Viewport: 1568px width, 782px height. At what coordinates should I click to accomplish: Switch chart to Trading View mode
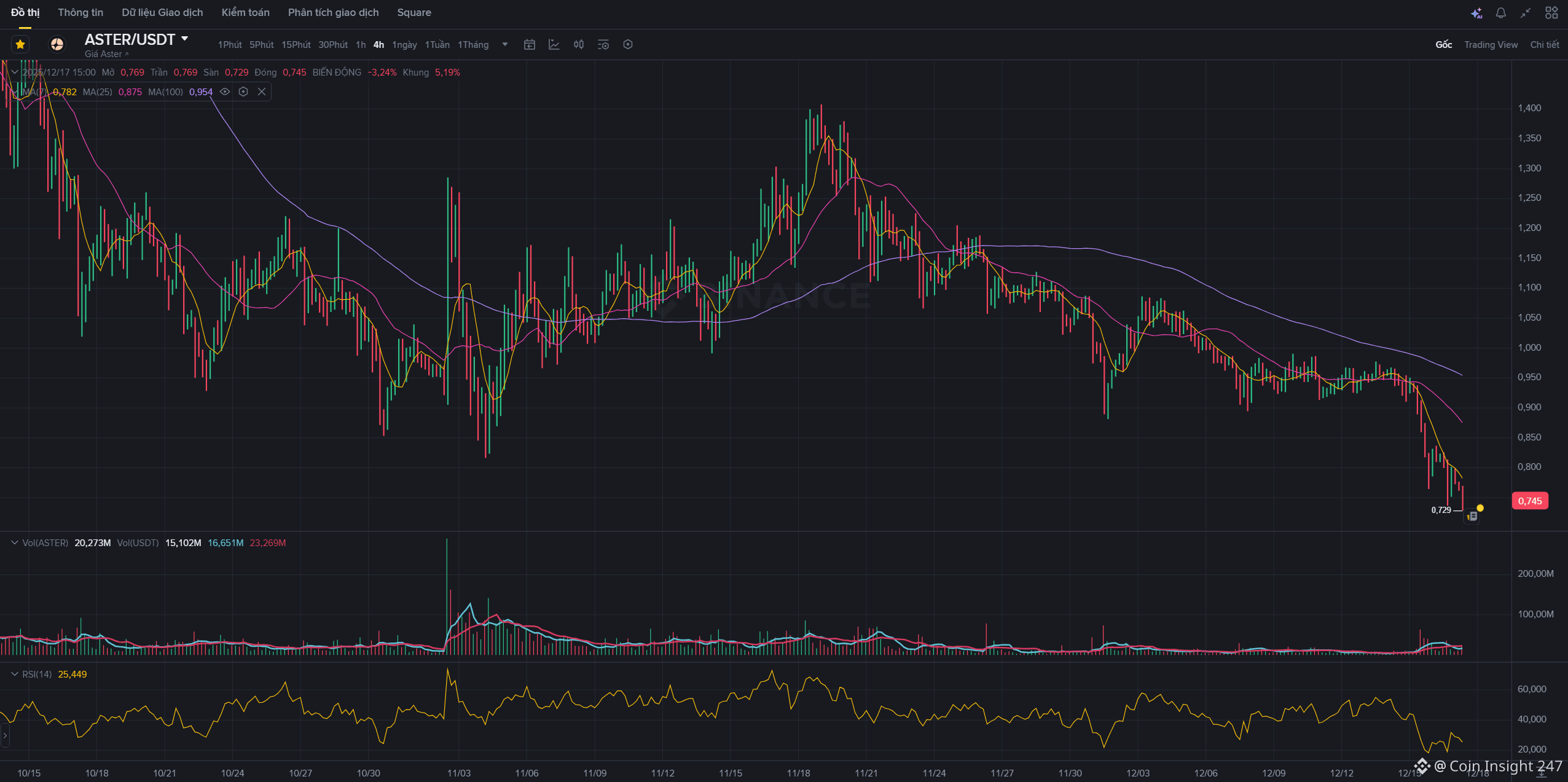coord(1491,44)
